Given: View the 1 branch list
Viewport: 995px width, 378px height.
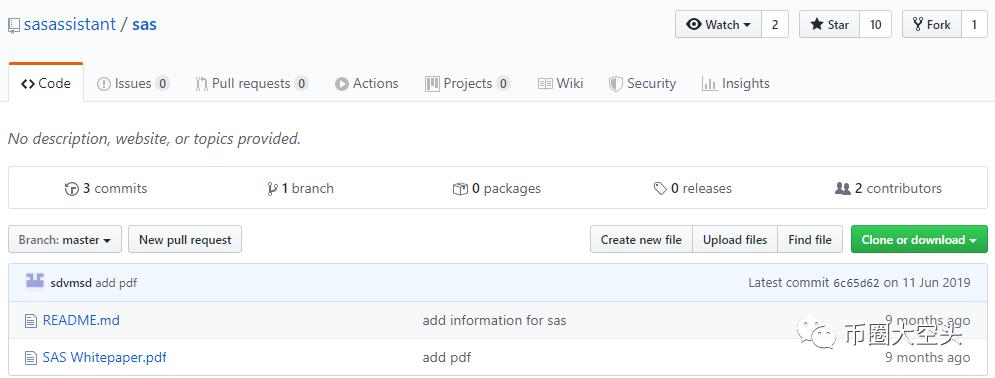Looking at the screenshot, I should click(300, 188).
